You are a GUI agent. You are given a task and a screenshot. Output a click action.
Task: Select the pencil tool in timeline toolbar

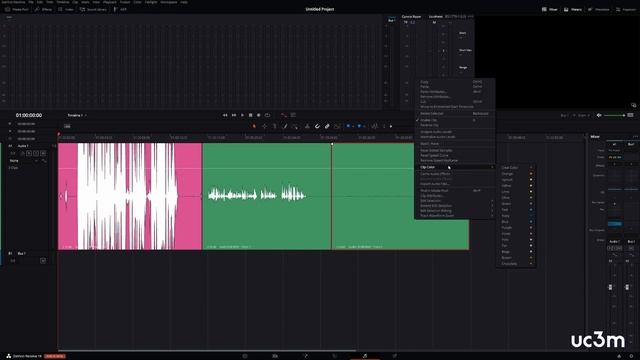click(x=285, y=126)
